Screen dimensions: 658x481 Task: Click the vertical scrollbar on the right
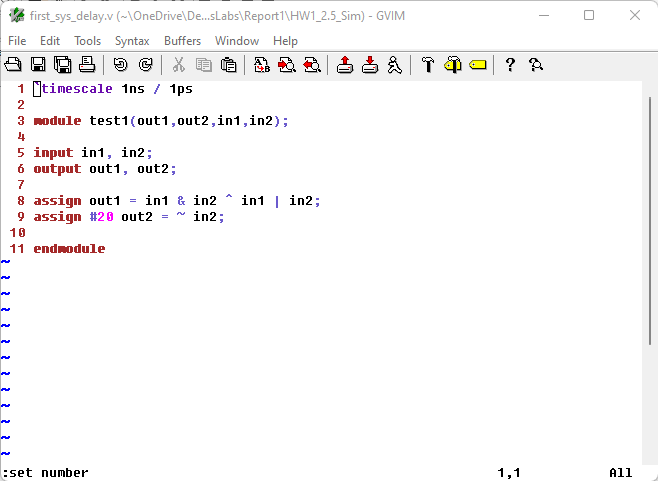click(x=649, y=270)
